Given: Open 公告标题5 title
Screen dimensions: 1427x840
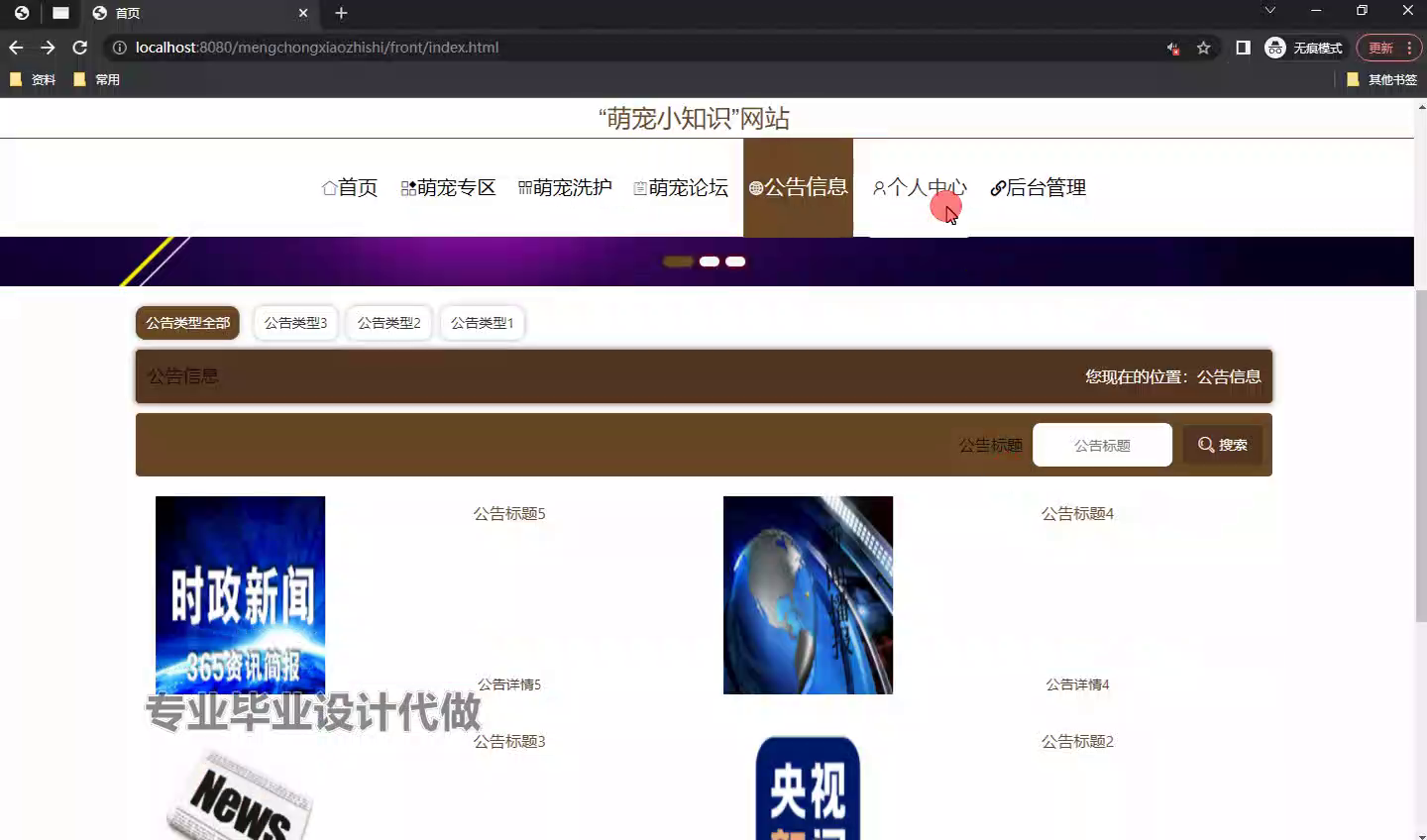Looking at the screenshot, I should click(509, 513).
